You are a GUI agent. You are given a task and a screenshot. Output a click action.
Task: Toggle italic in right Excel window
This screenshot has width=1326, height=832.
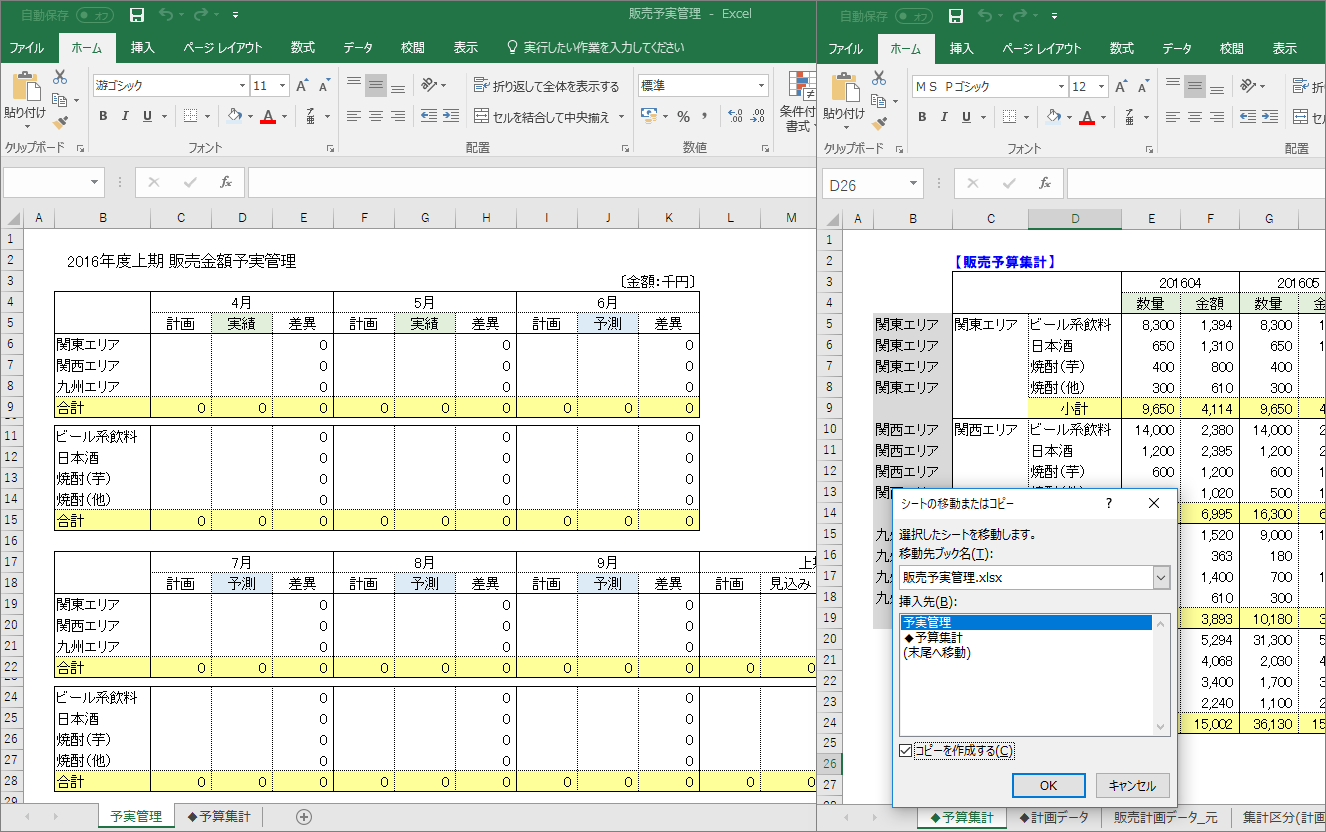pyautogui.click(x=945, y=116)
